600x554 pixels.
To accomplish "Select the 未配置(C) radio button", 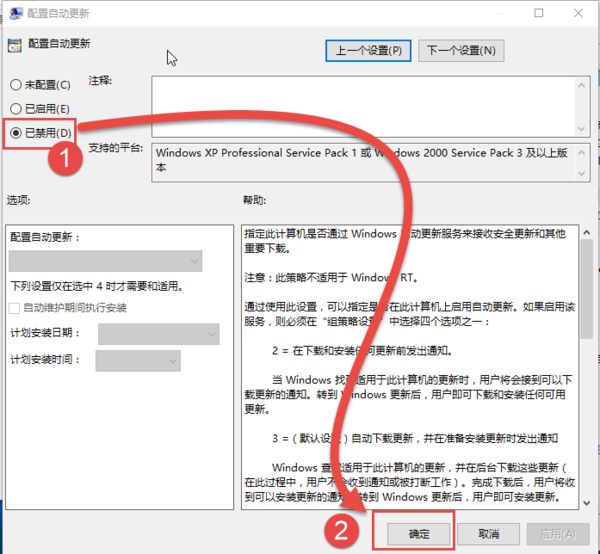I will pos(16,85).
